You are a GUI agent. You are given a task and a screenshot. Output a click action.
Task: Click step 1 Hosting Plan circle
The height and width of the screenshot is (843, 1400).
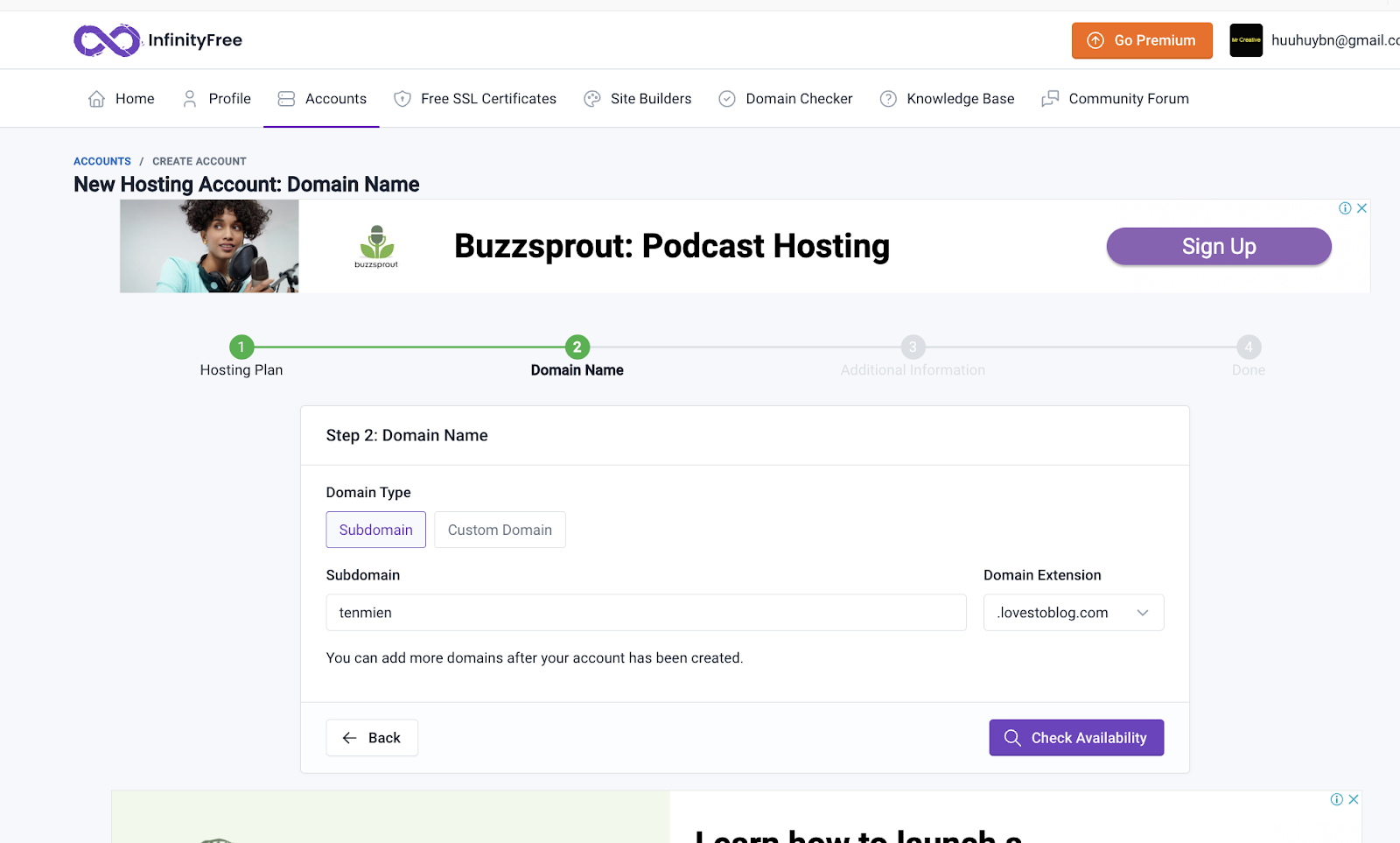(x=241, y=347)
